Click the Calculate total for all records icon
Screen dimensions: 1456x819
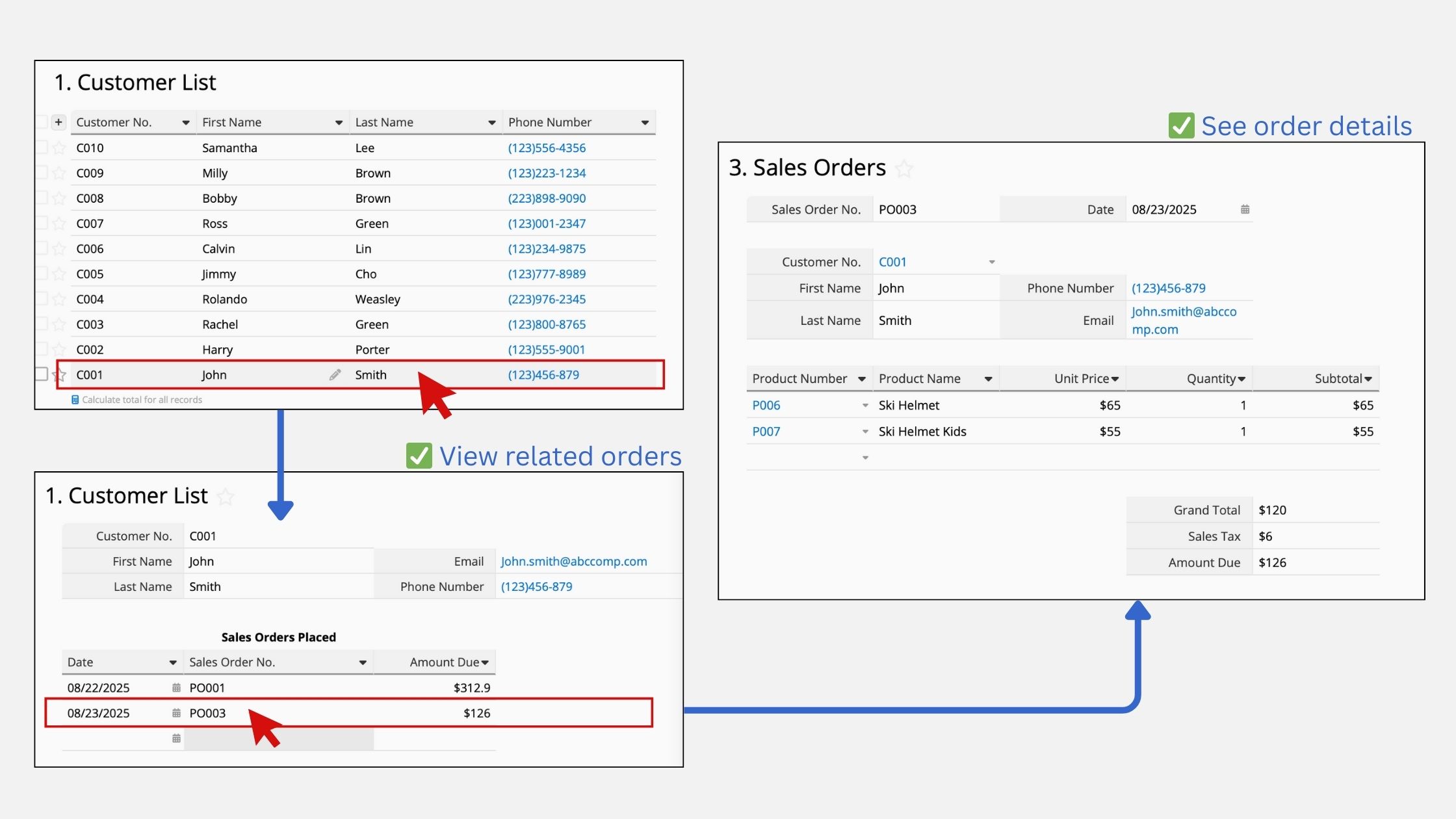75,398
